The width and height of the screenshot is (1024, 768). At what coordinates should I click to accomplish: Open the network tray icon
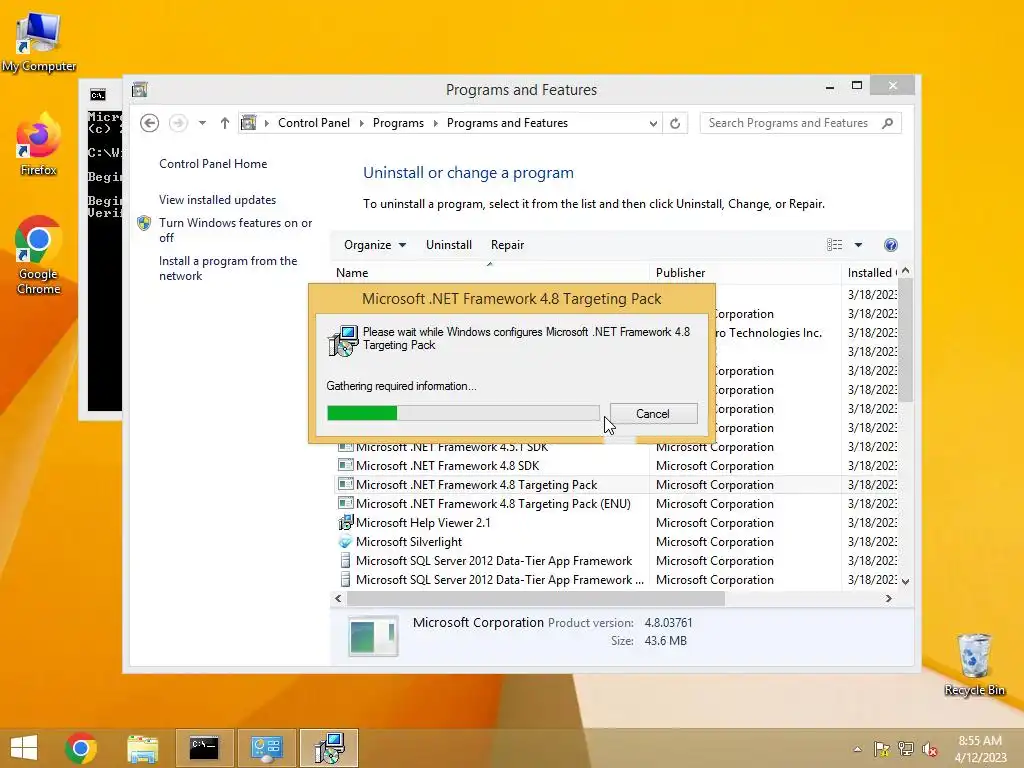(x=906, y=749)
